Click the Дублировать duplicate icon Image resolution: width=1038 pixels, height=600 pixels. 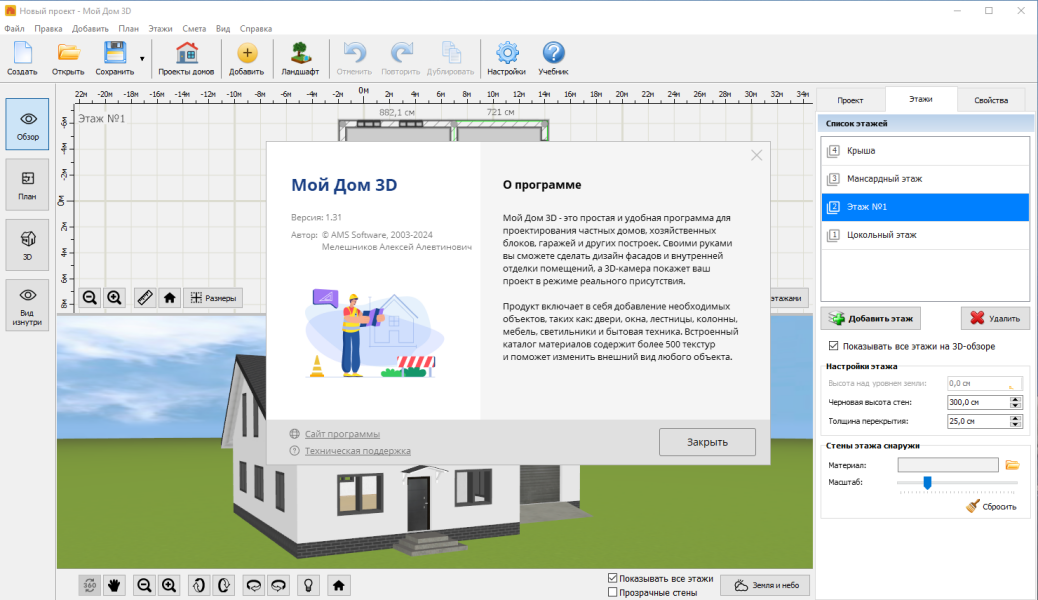tap(450, 58)
